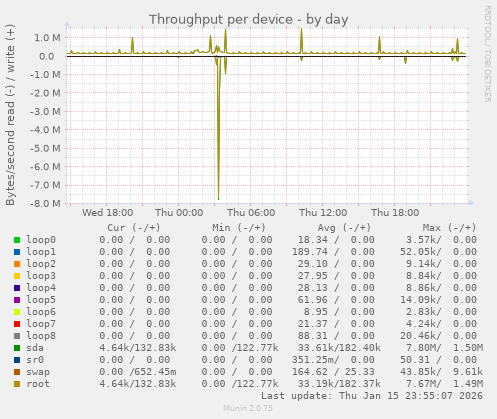Click the loop1 blue color swatch
497x419 pixels.
click(x=17, y=252)
